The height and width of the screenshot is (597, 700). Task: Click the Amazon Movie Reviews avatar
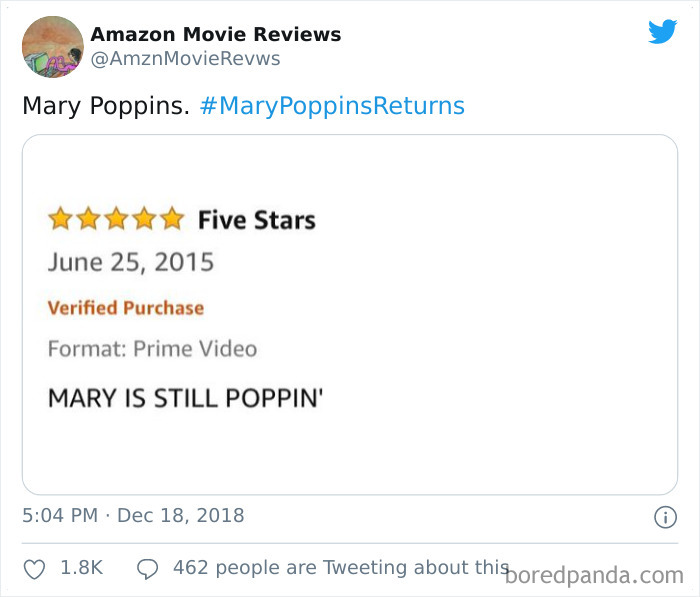52,46
